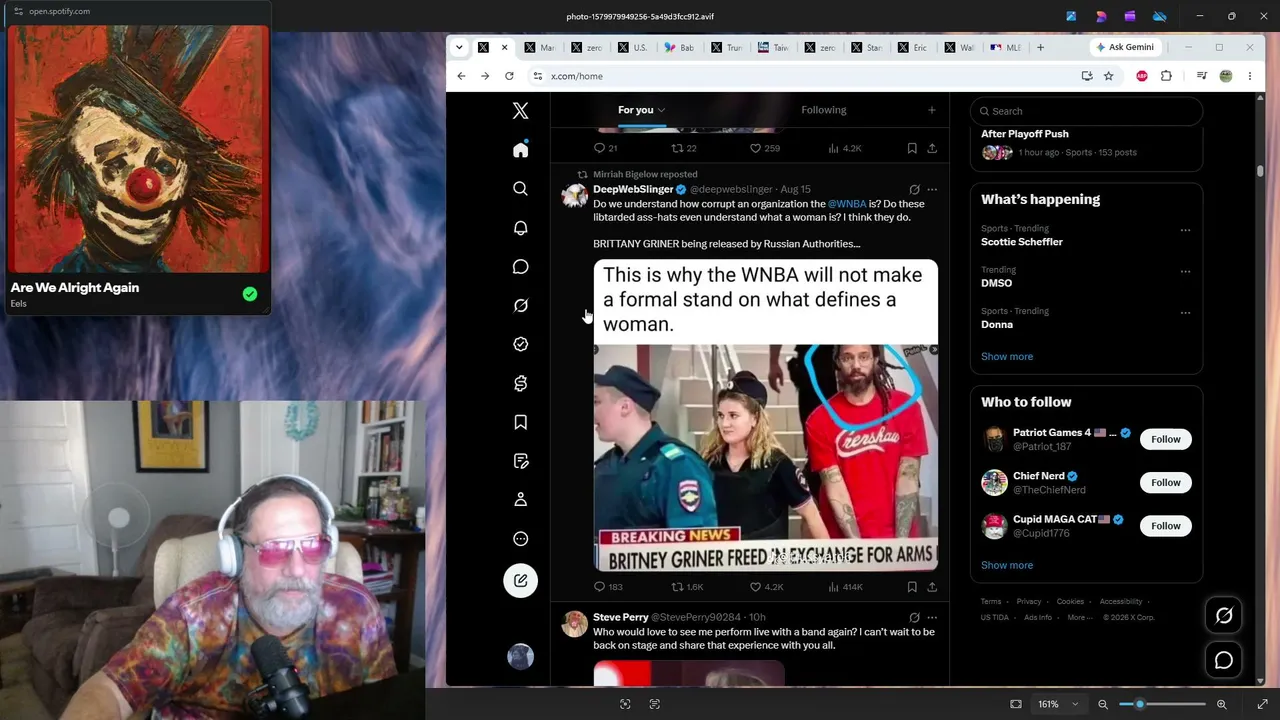The height and width of the screenshot is (720, 1280).
Task: Bookmark this page with the star icon
Action: pyautogui.click(x=1108, y=76)
